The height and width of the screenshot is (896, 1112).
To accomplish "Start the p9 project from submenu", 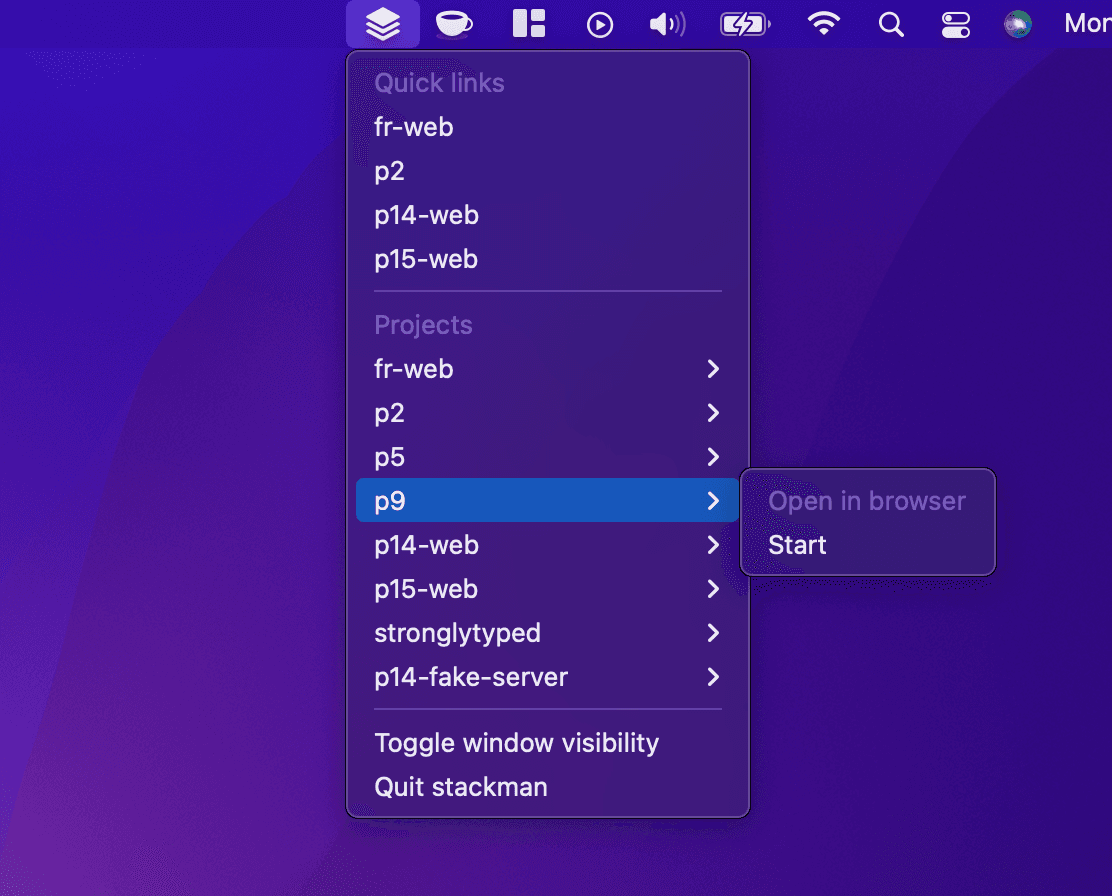I will coord(797,545).
